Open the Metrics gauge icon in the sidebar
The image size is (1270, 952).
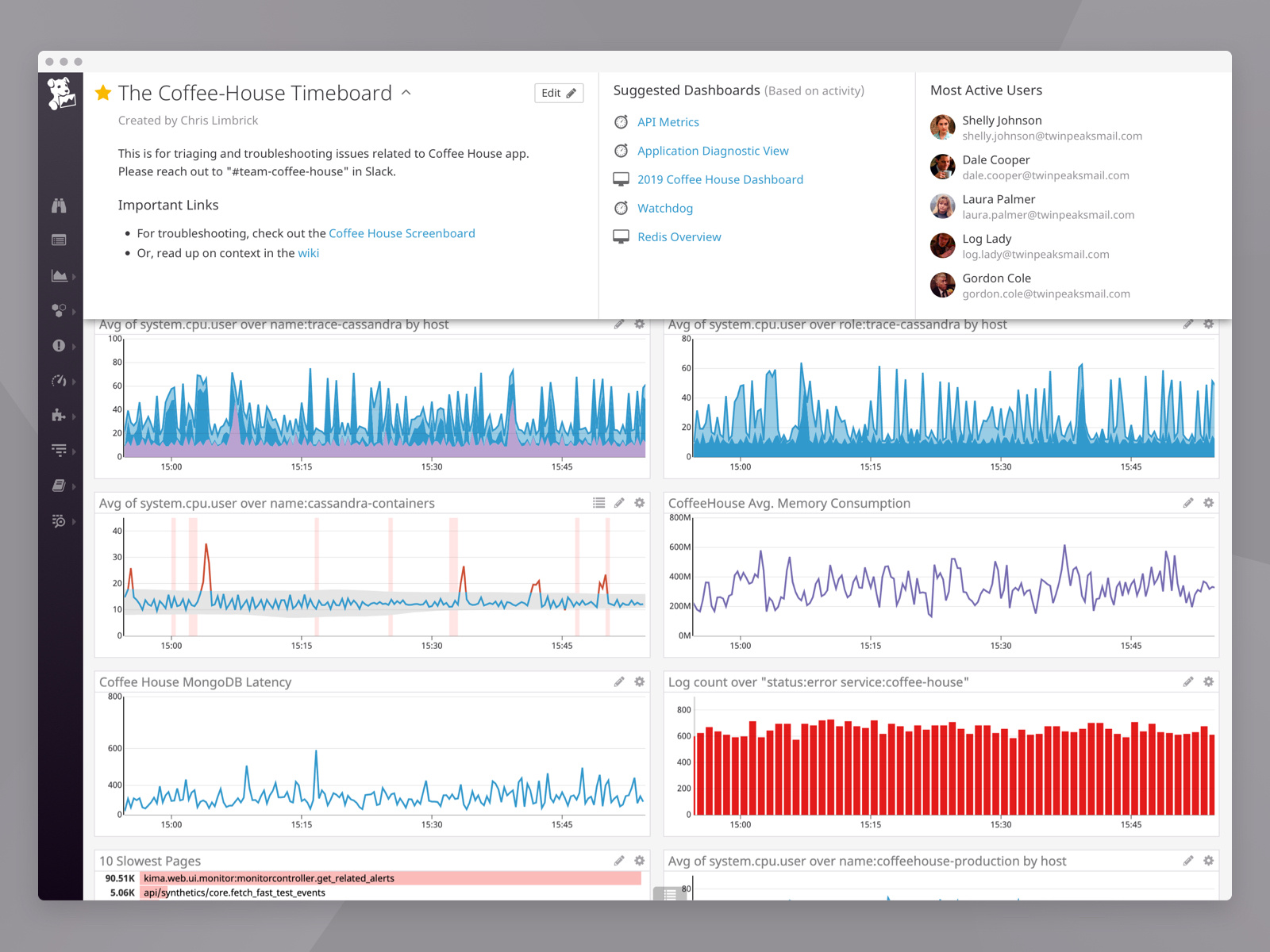(60, 381)
